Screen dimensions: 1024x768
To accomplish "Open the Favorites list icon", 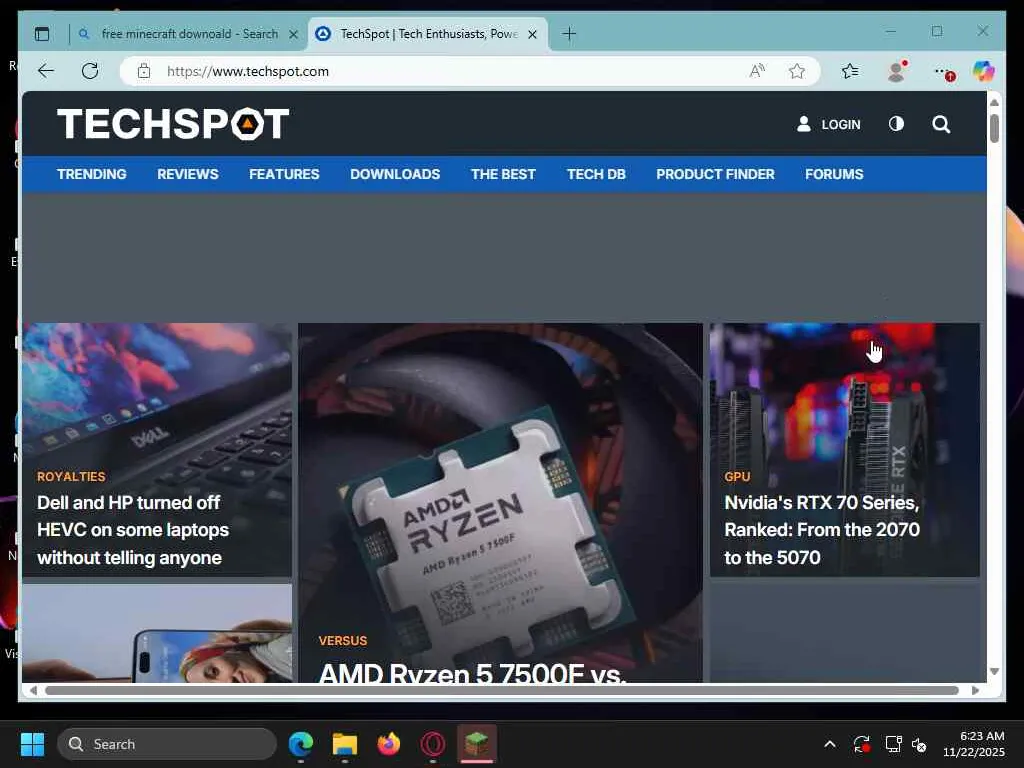I will pos(850,71).
